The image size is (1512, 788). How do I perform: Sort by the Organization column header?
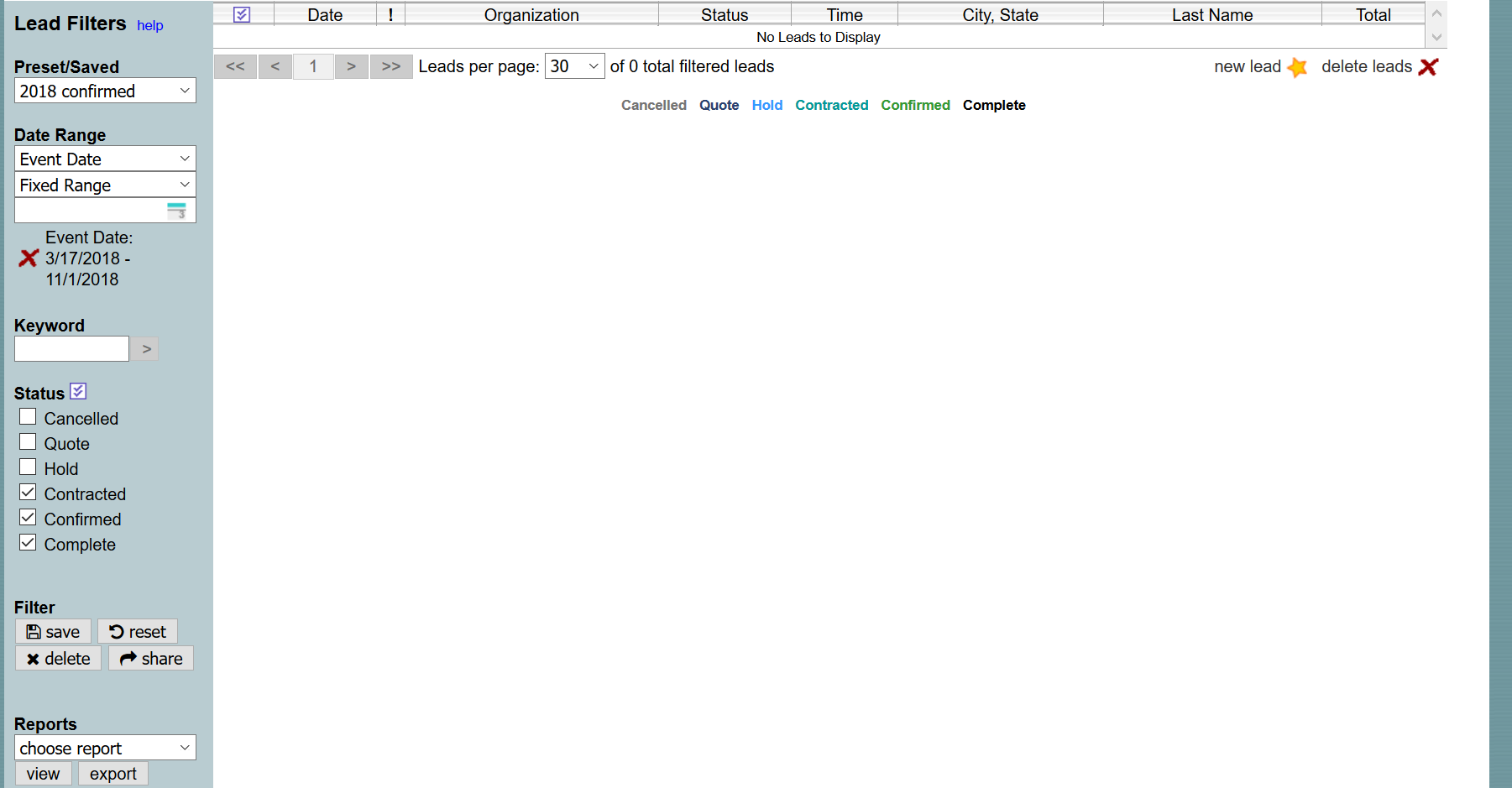(x=531, y=15)
